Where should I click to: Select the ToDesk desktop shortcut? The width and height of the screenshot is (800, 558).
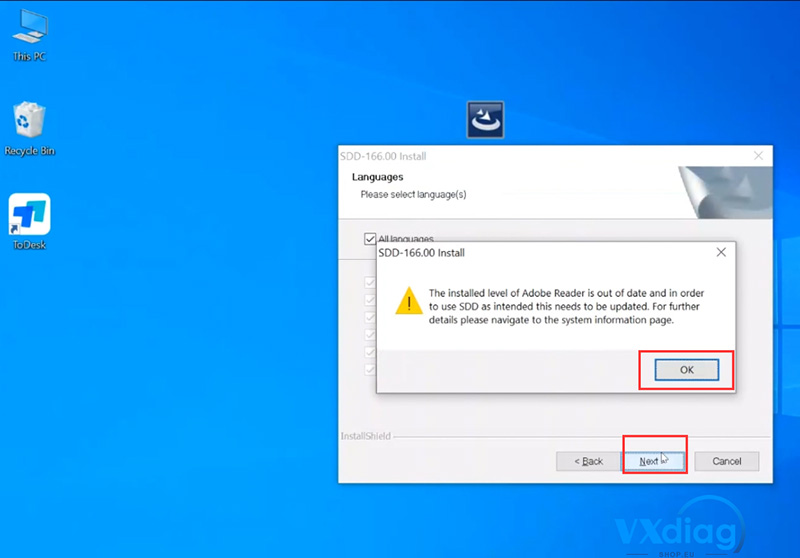[x=29, y=221]
